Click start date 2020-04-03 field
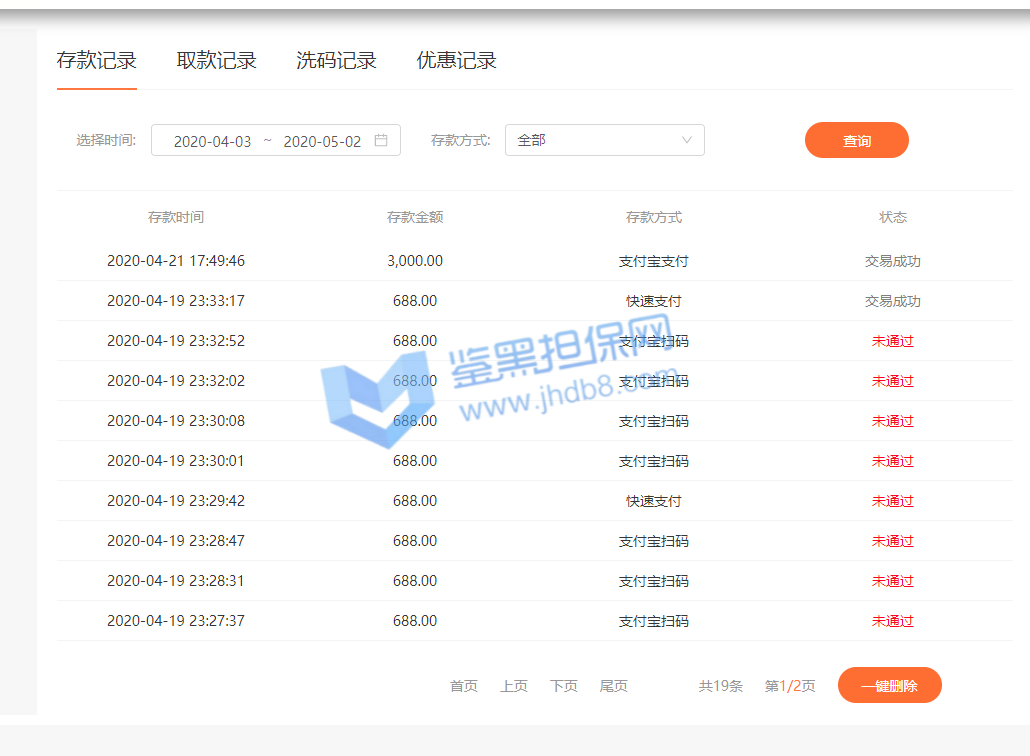The image size is (1030, 756). [x=213, y=142]
